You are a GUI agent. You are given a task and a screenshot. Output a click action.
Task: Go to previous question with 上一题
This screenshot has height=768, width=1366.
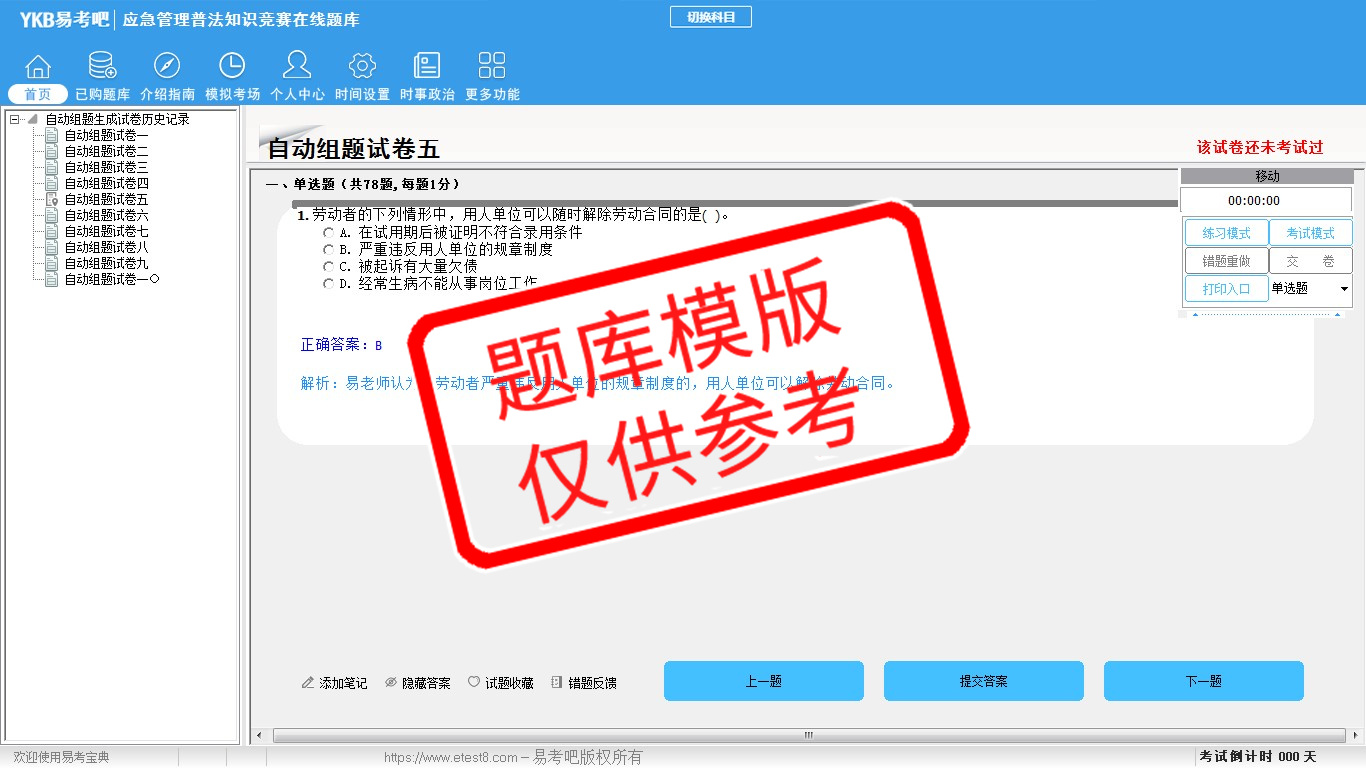[763, 681]
